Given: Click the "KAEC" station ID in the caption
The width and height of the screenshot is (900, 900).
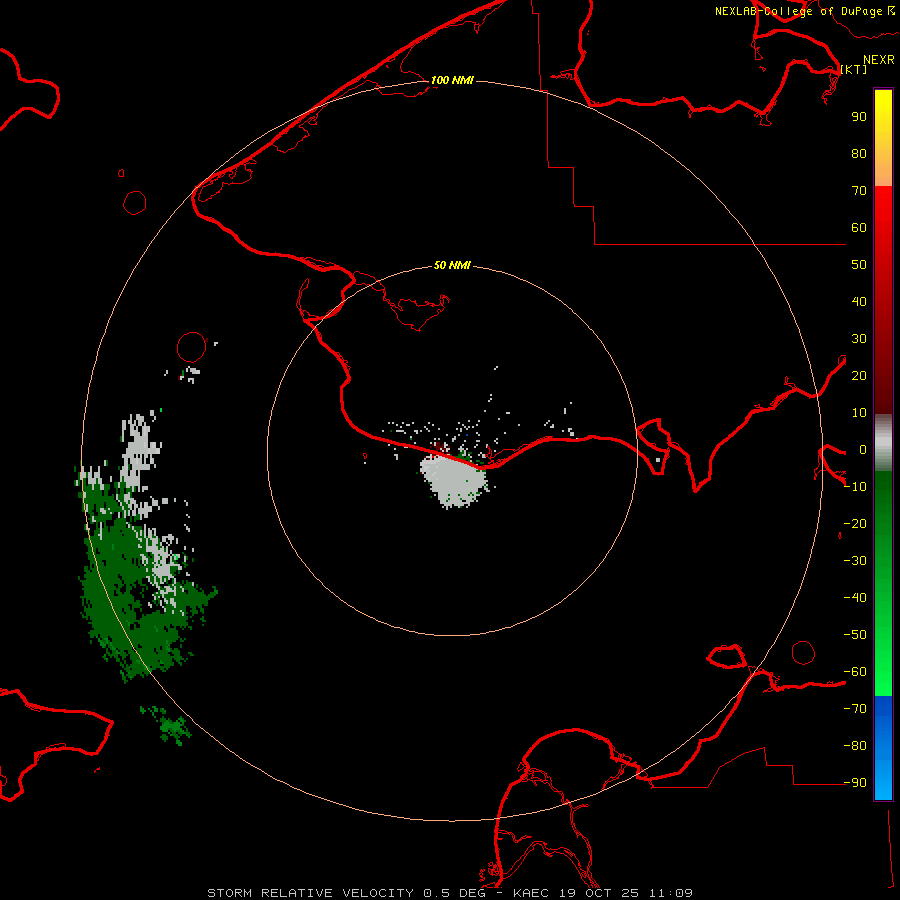Looking at the screenshot, I should coord(534,893).
